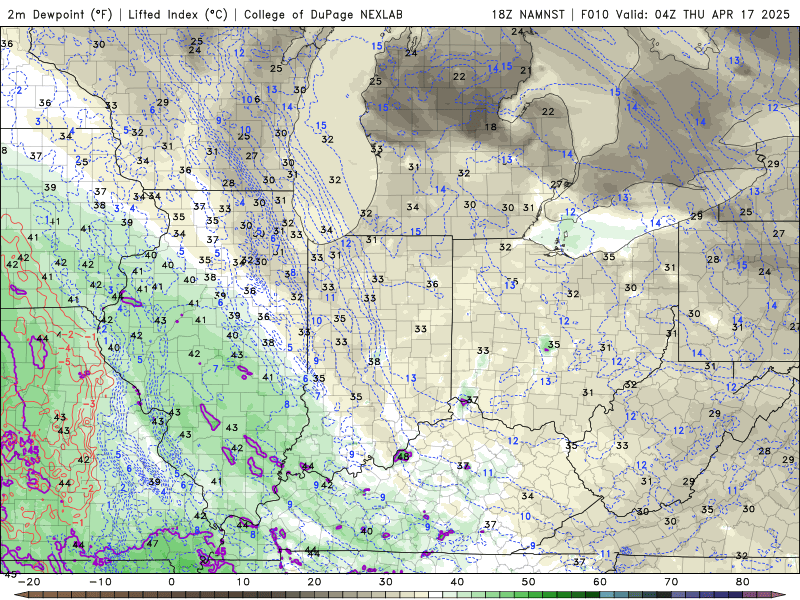Click the '-20' color bar tick label
This screenshot has width=800, height=600.
[x=29, y=582]
